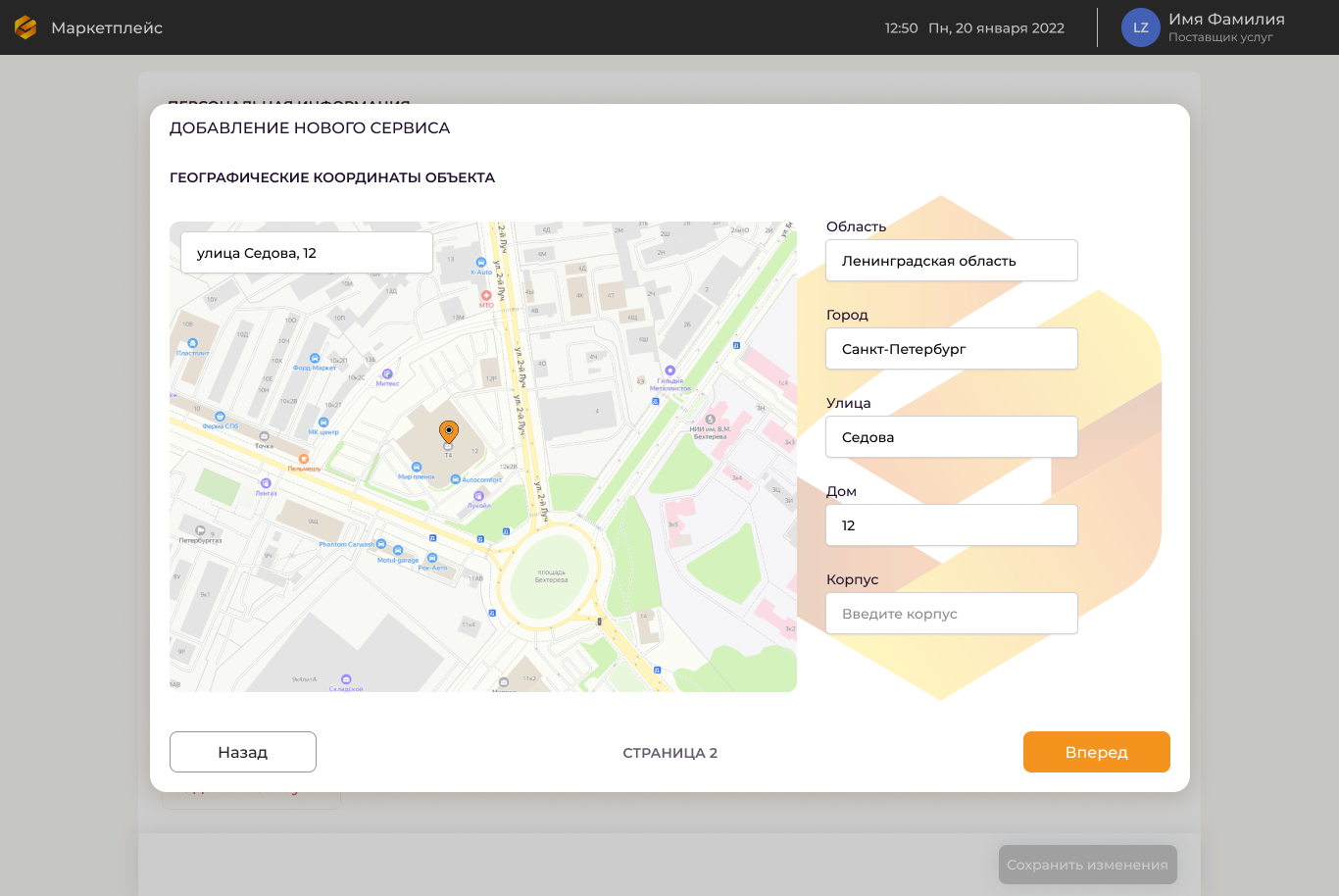Image resolution: width=1339 pixels, height=896 pixels.
Task: Click the orange Пельмешъ restaurant marker
Action: (304, 459)
